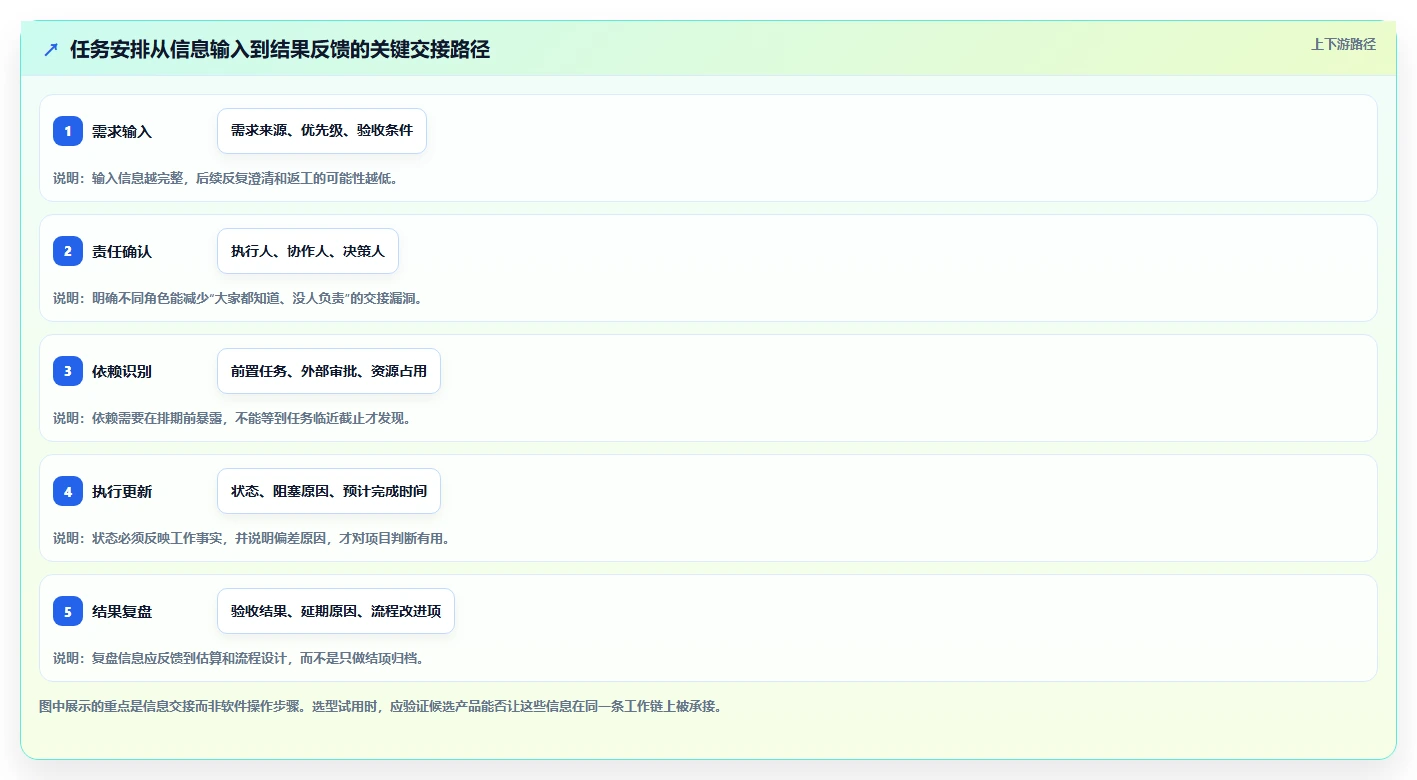Click the 验收结果、延期原因、流程改进项 chip

coord(336,611)
